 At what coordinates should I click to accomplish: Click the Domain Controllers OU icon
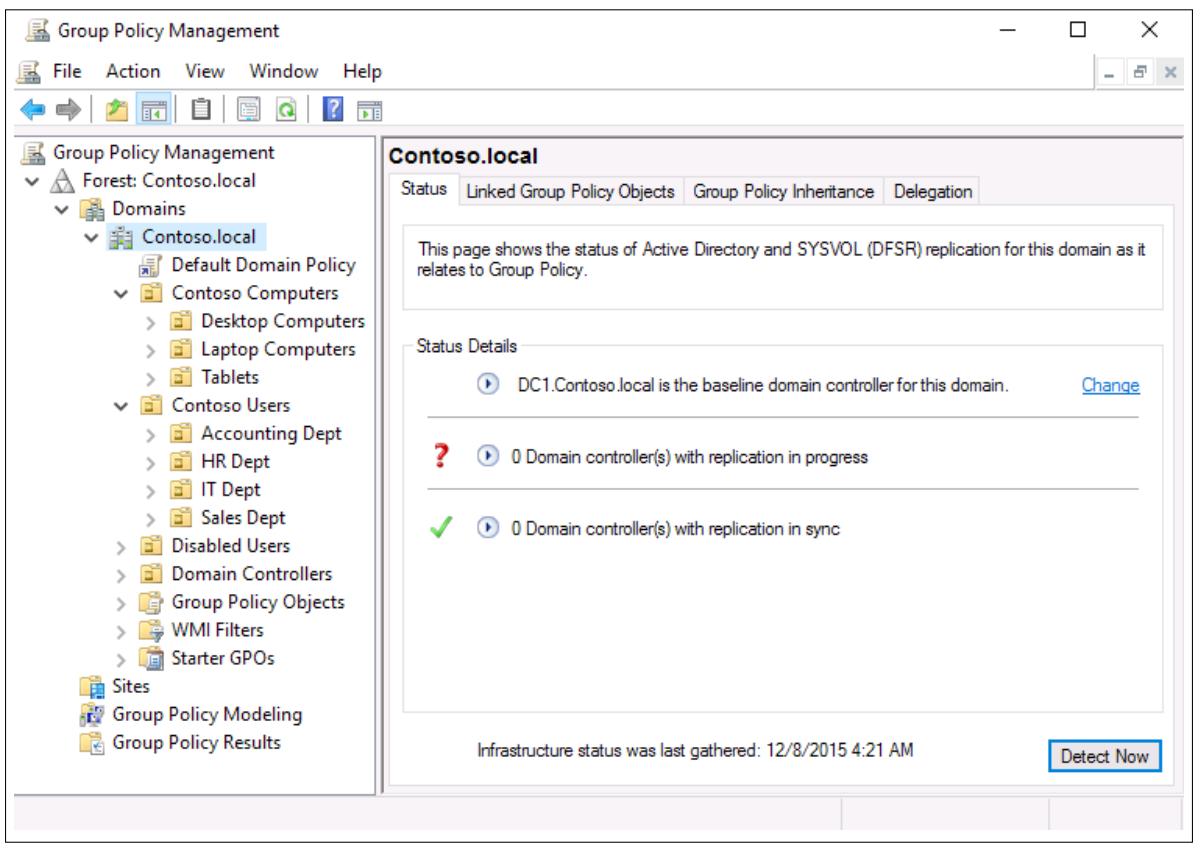pos(153,574)
